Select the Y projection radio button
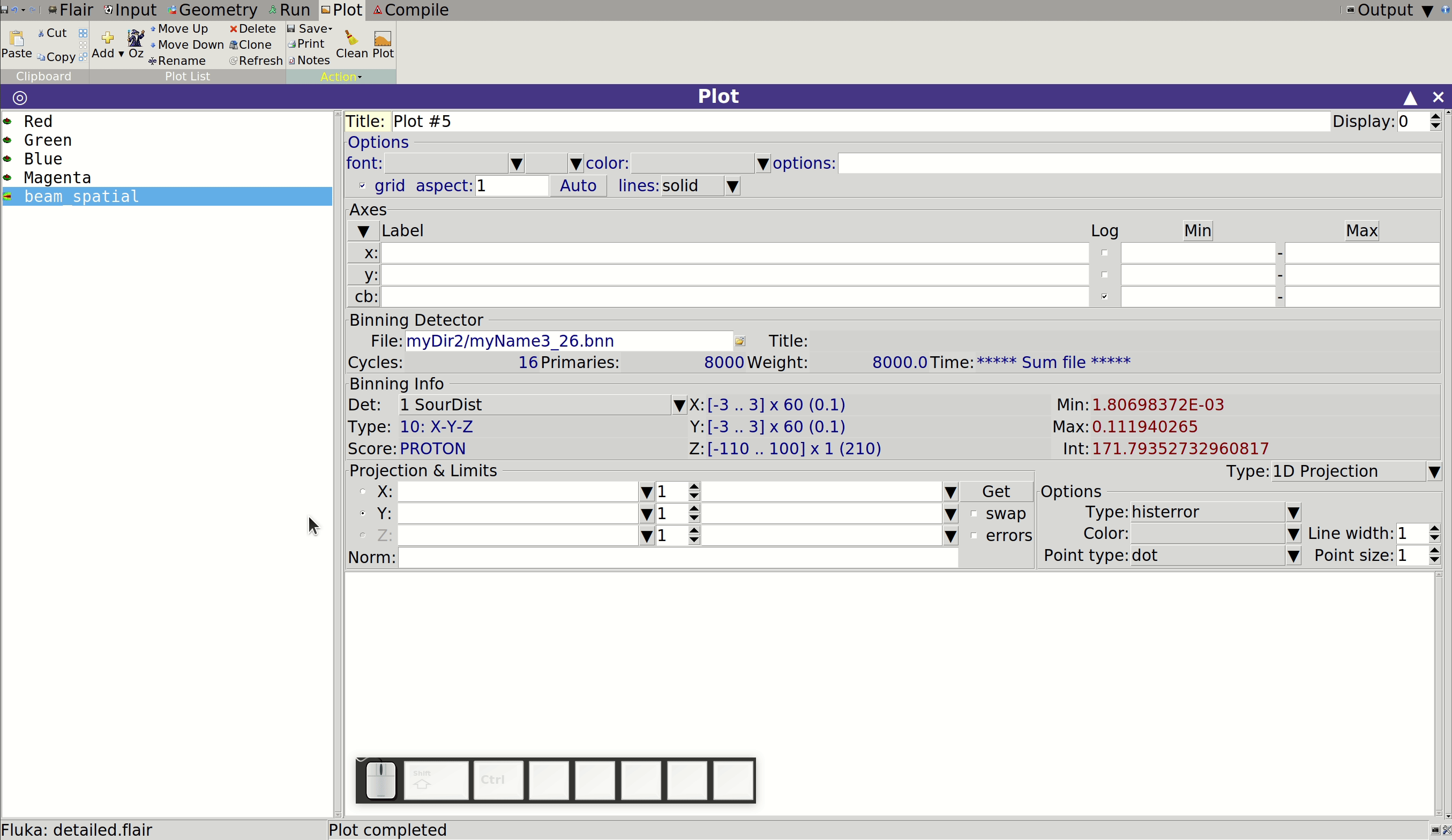Image resolution: width=1452 pixels, height=840 pixels. (x=362, y=513)
